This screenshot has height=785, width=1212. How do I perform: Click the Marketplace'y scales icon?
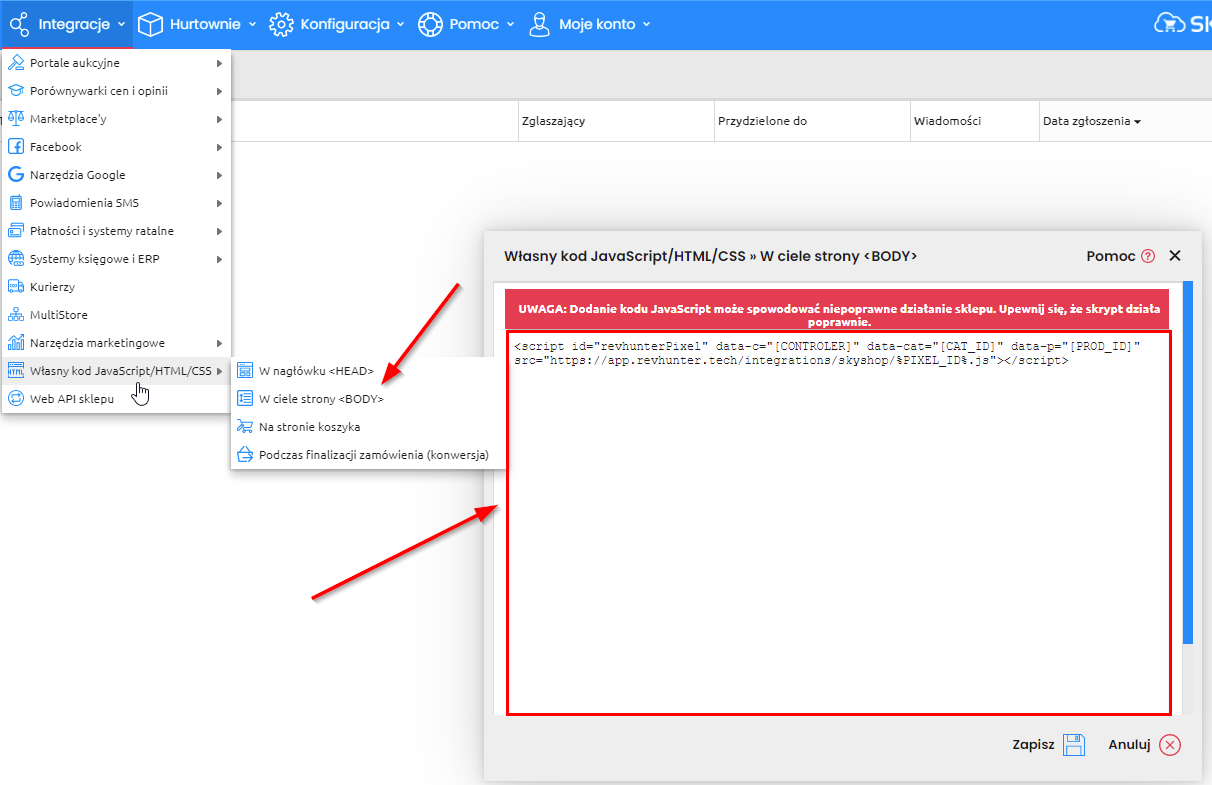pyautogui.click(x=16, y=119)
